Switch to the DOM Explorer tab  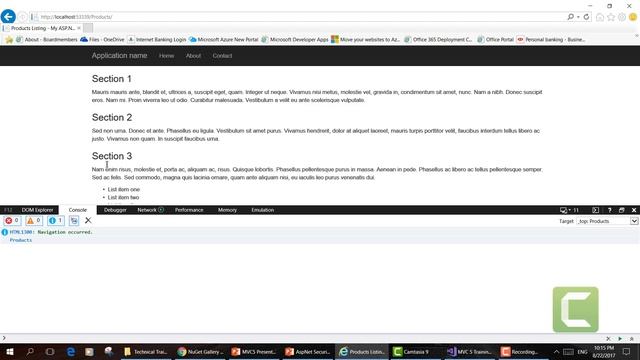[x=37, y=210]
